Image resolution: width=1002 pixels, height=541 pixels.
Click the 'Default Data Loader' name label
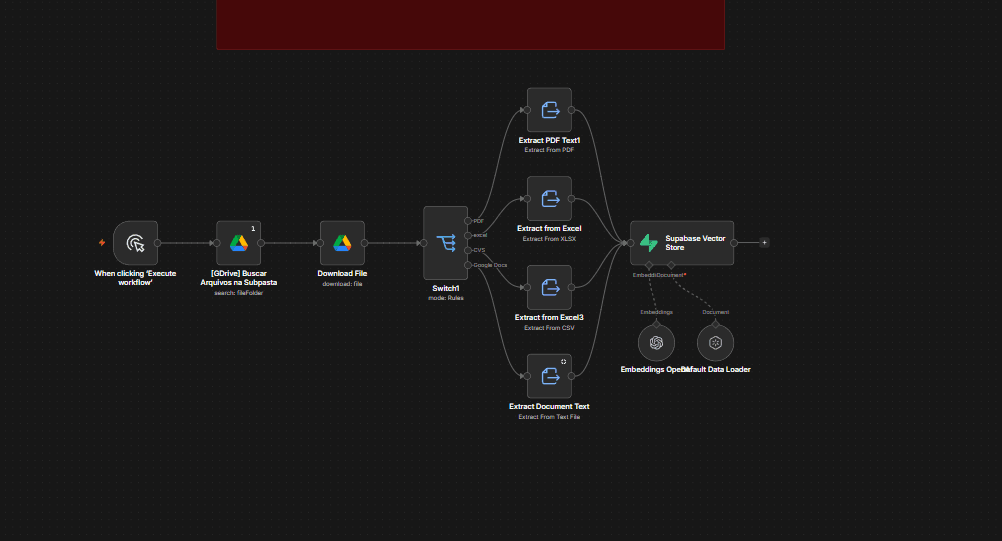(717, 369)
